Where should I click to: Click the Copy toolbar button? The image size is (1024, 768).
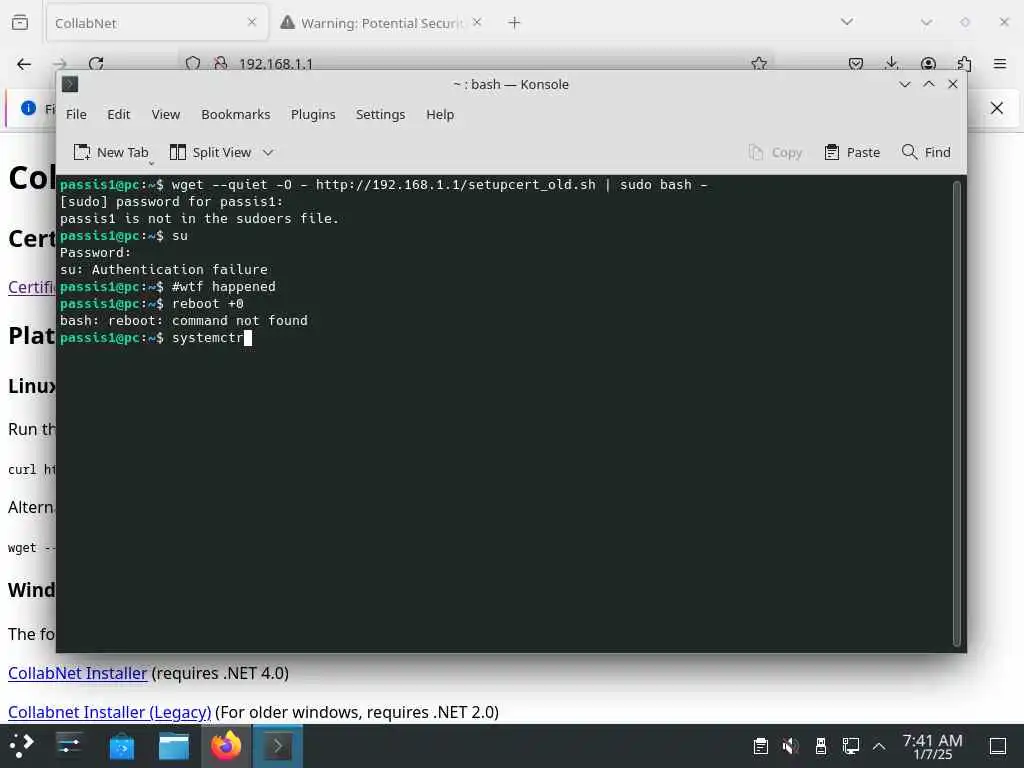click(775, 152)
